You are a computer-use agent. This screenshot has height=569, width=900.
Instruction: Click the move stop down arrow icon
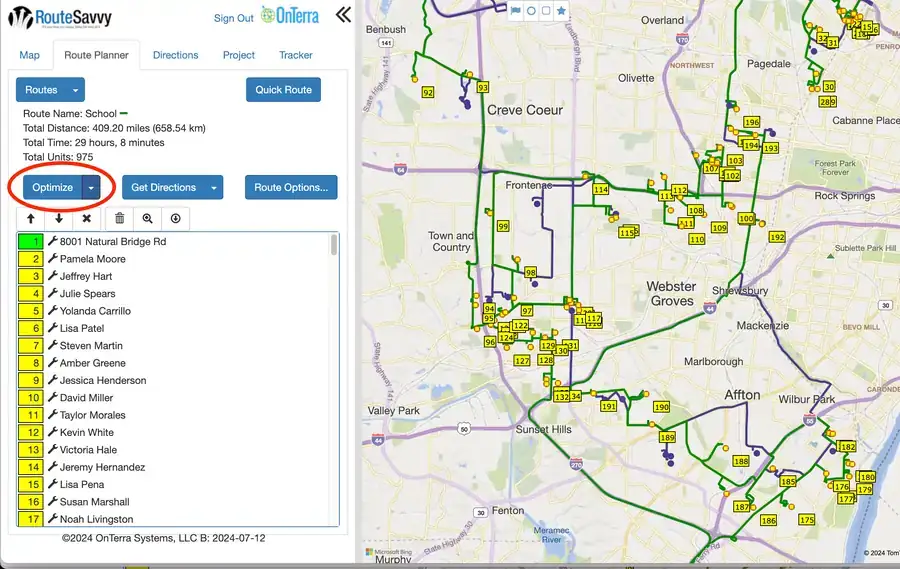59,218
